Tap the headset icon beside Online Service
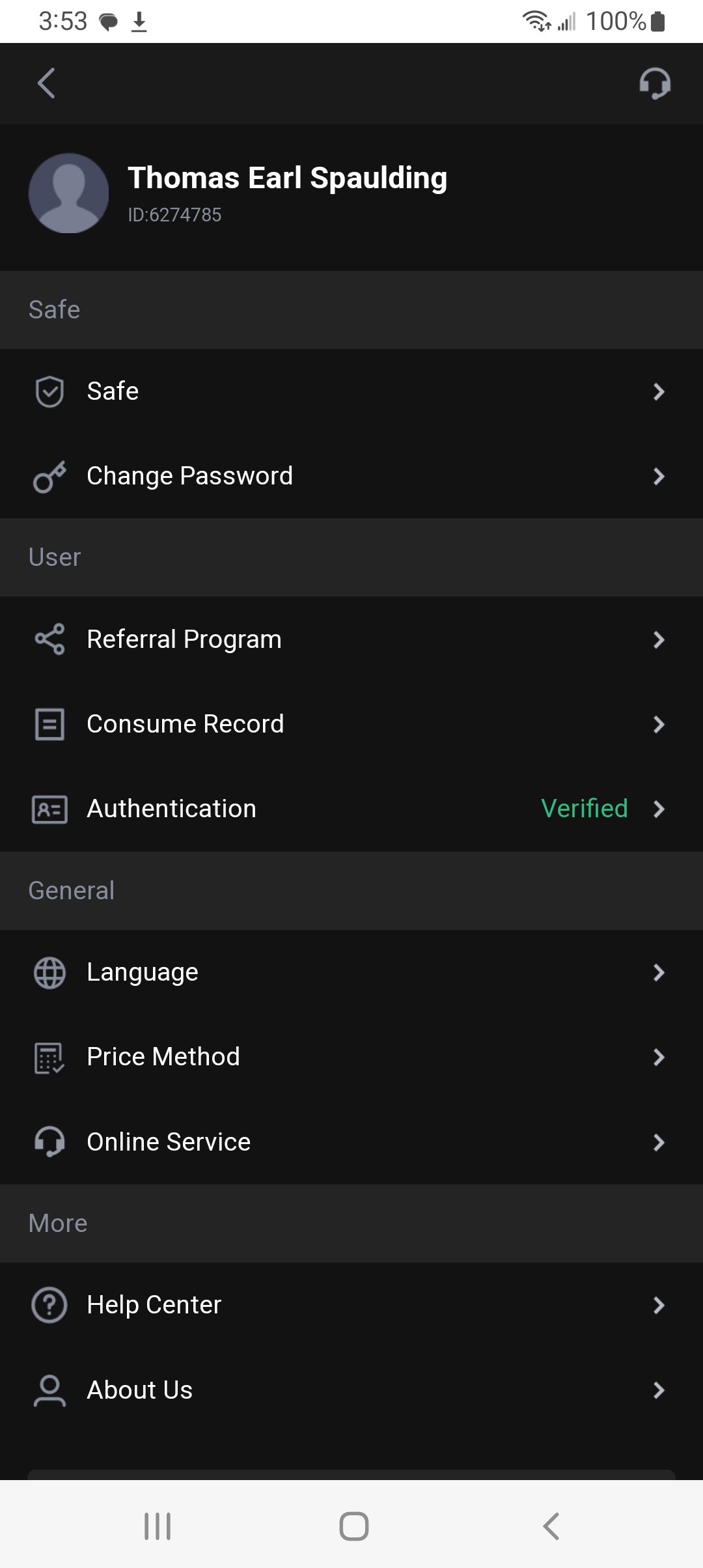This screenshot has height=1568, width=703. (x=49, y=1142)
